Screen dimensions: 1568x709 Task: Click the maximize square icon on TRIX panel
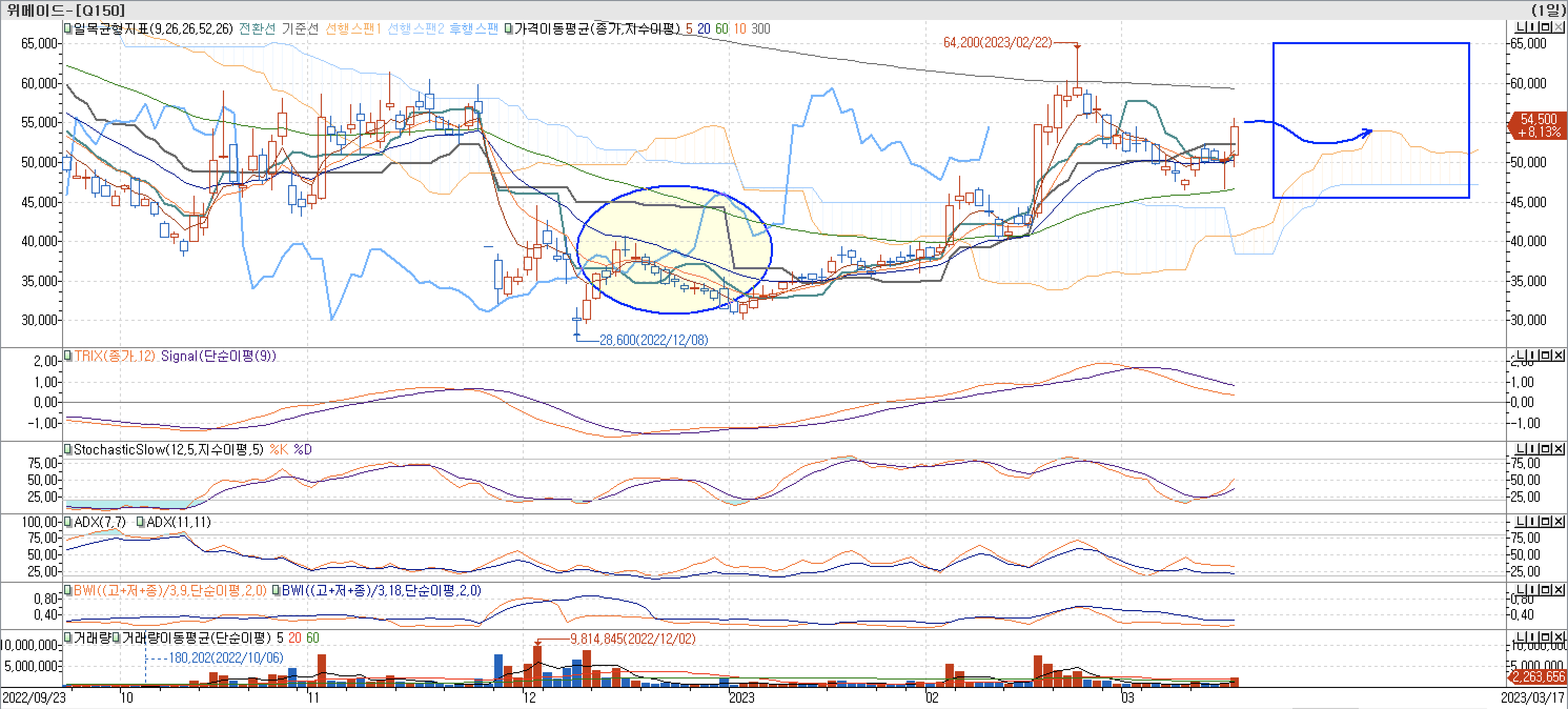coord(1545,355)
